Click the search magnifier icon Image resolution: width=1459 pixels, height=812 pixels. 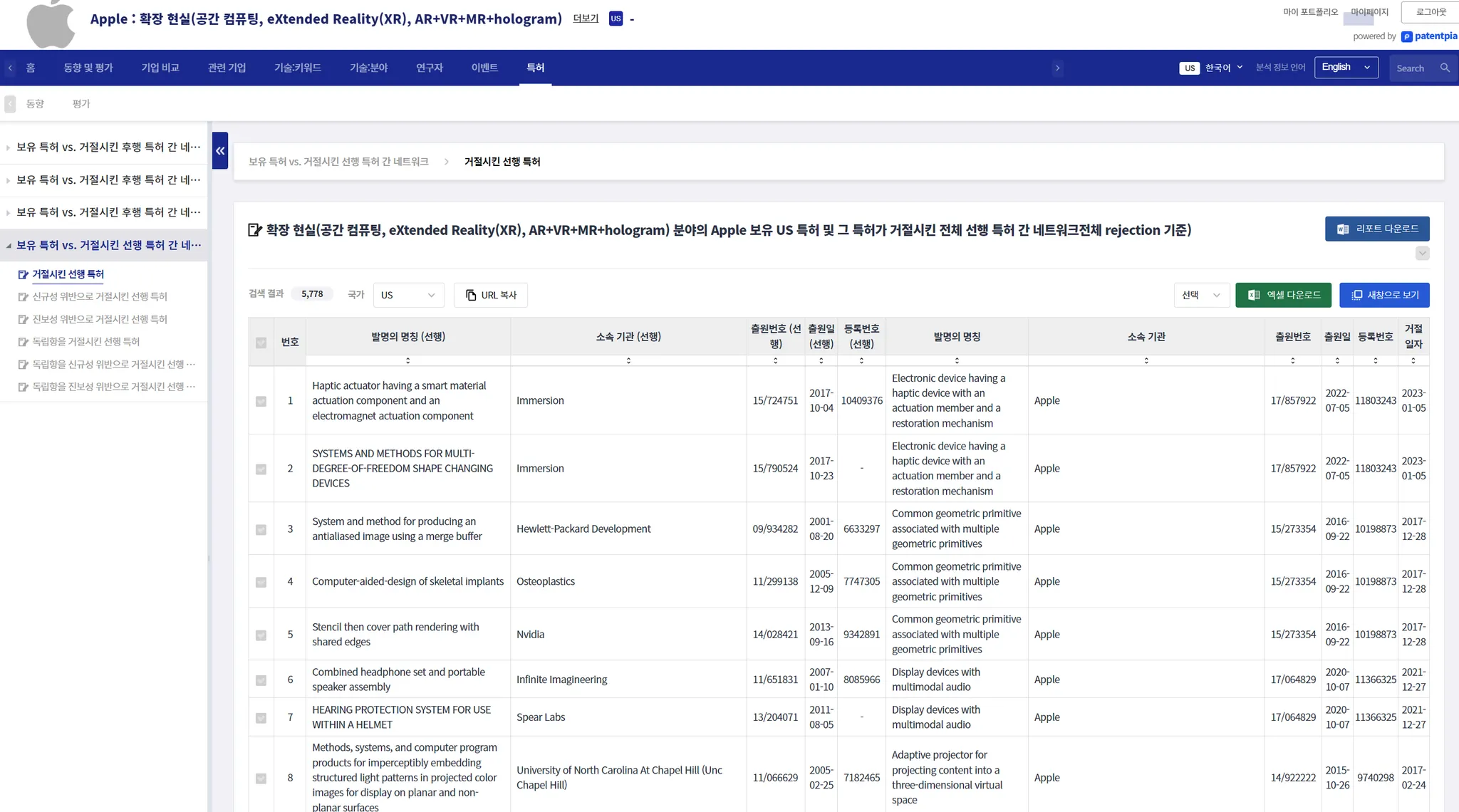point(1445,68)
